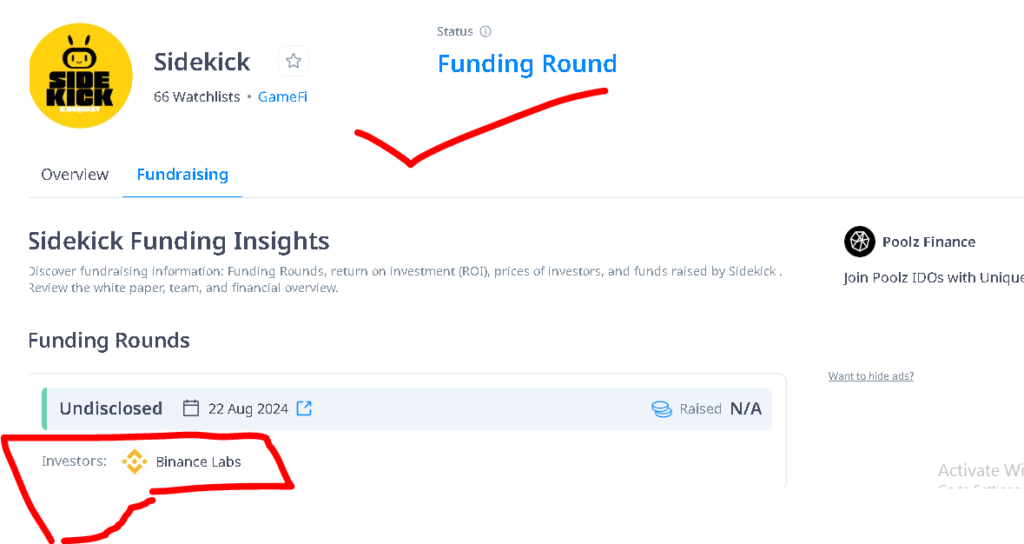The width and height of the screenshot is (1024, 544).
Task: Click Want to hide ads link
Action: (871, 376)
